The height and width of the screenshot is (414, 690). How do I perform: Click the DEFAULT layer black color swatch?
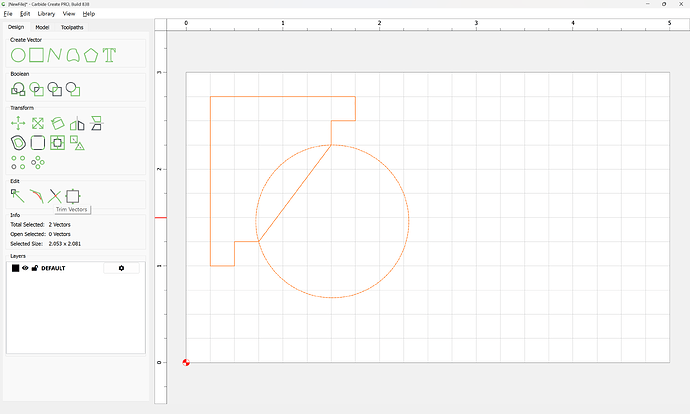[x=15, y=268]
